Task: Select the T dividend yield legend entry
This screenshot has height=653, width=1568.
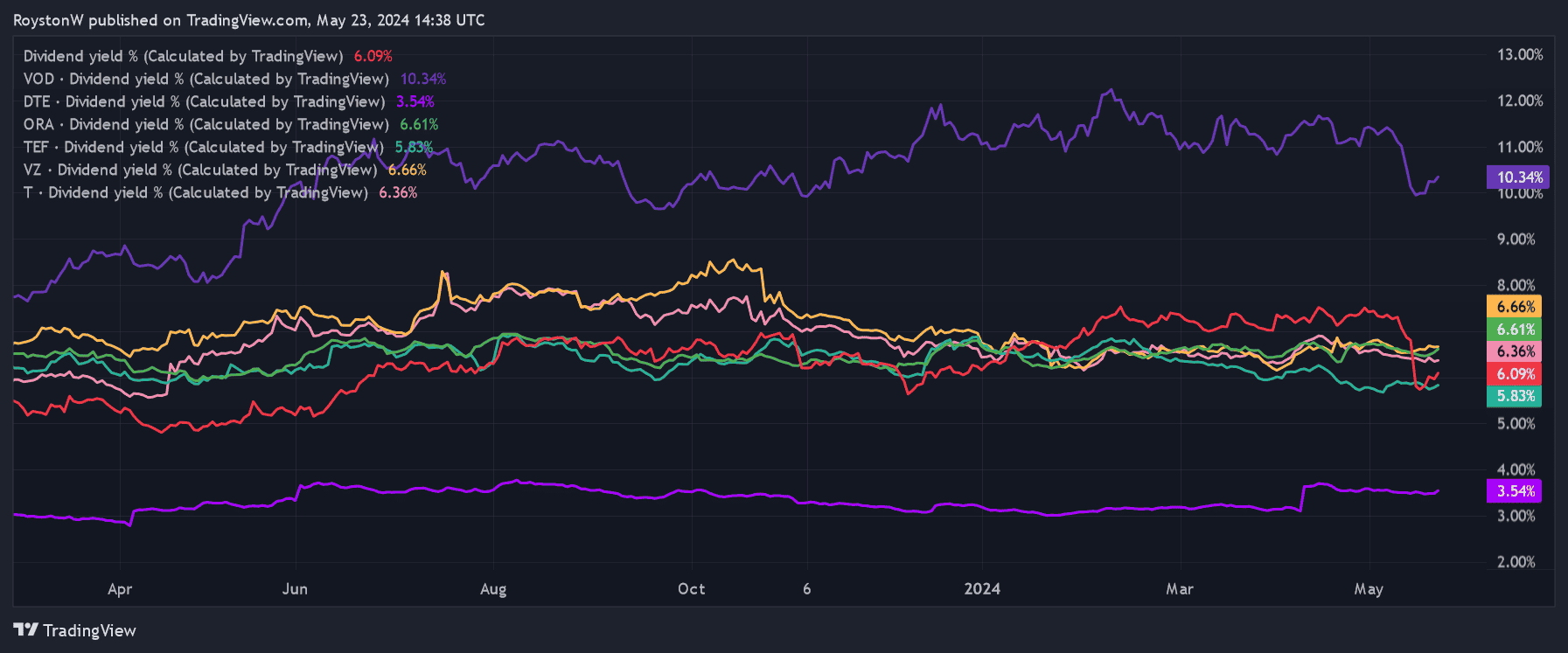Action: [195, 192]
